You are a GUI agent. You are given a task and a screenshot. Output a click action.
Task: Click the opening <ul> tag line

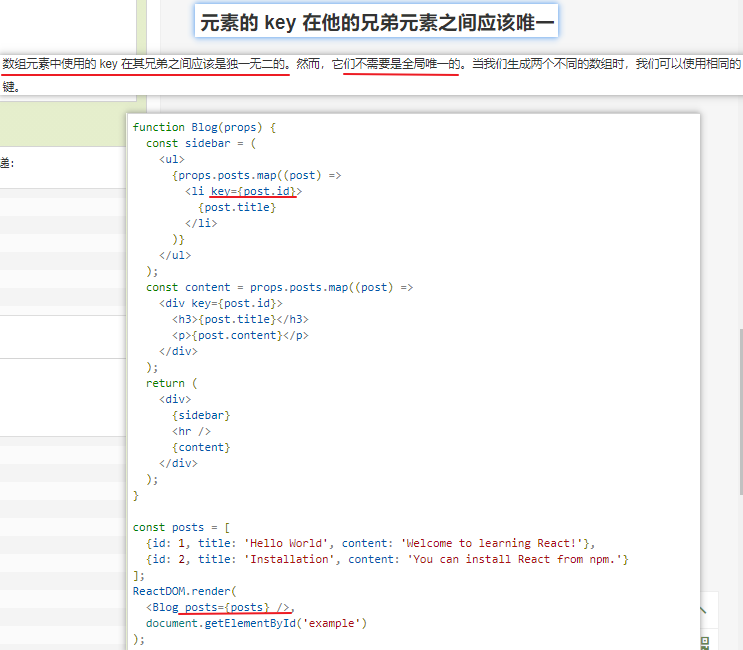[172, 159]
